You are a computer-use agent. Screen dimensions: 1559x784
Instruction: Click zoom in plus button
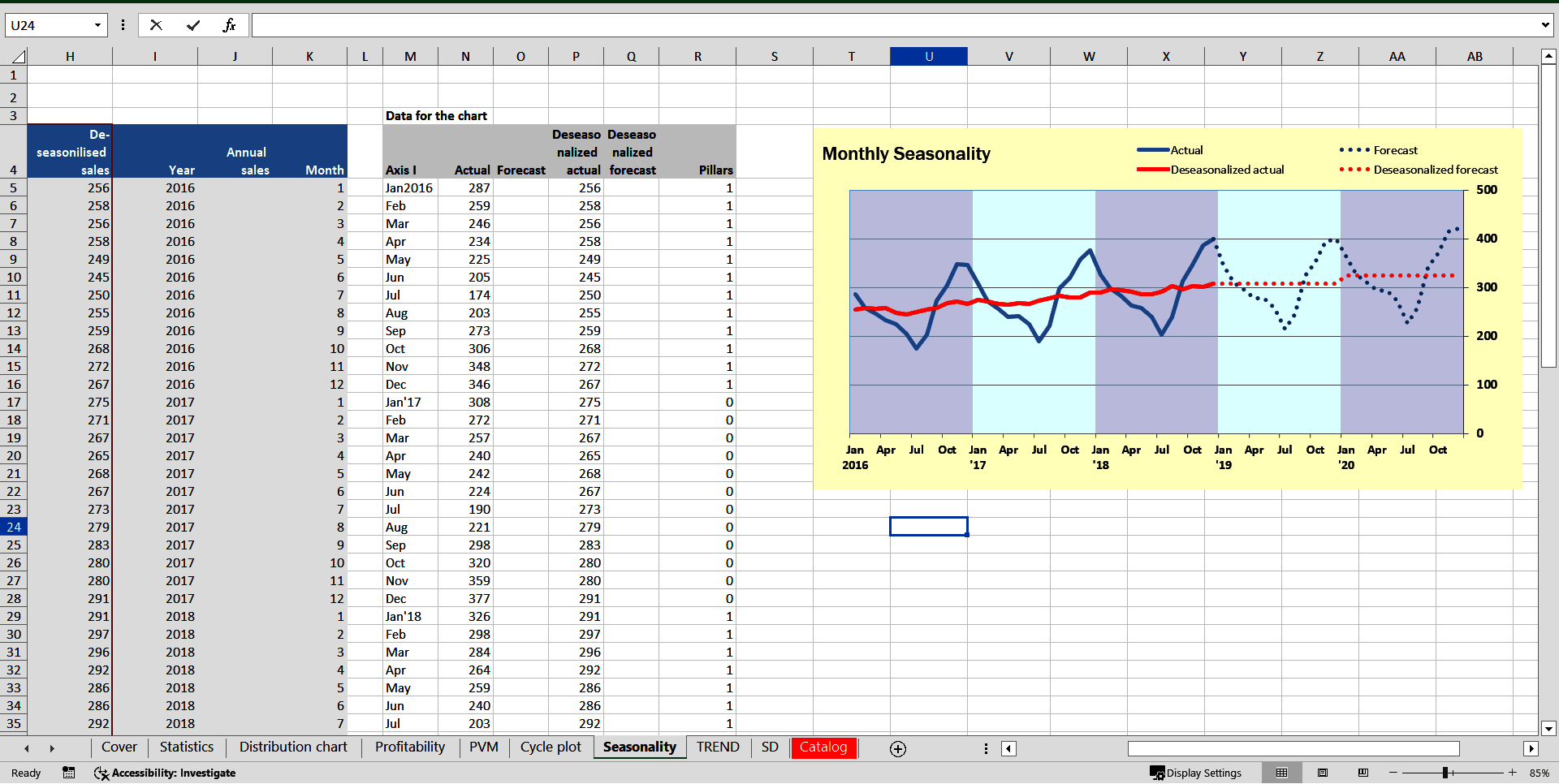[1512, 773]
